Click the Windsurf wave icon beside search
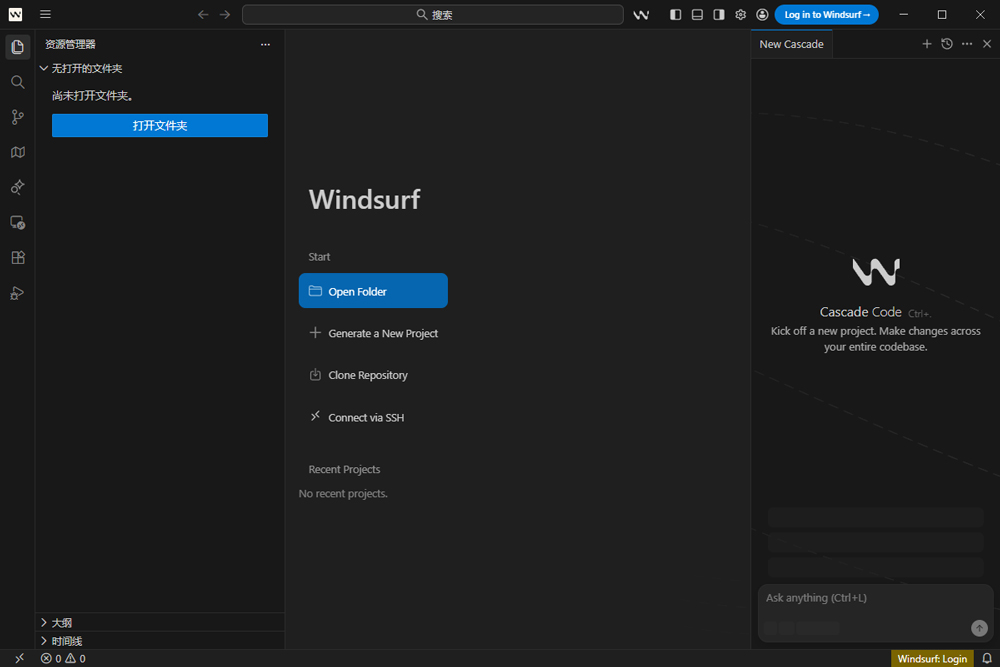 click(641, 14)
